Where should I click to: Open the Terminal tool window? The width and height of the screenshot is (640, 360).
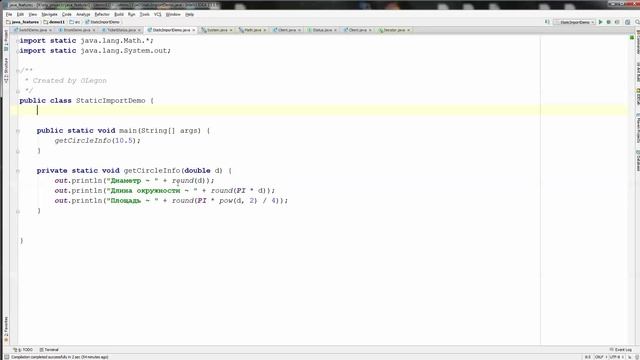point(49,350)
